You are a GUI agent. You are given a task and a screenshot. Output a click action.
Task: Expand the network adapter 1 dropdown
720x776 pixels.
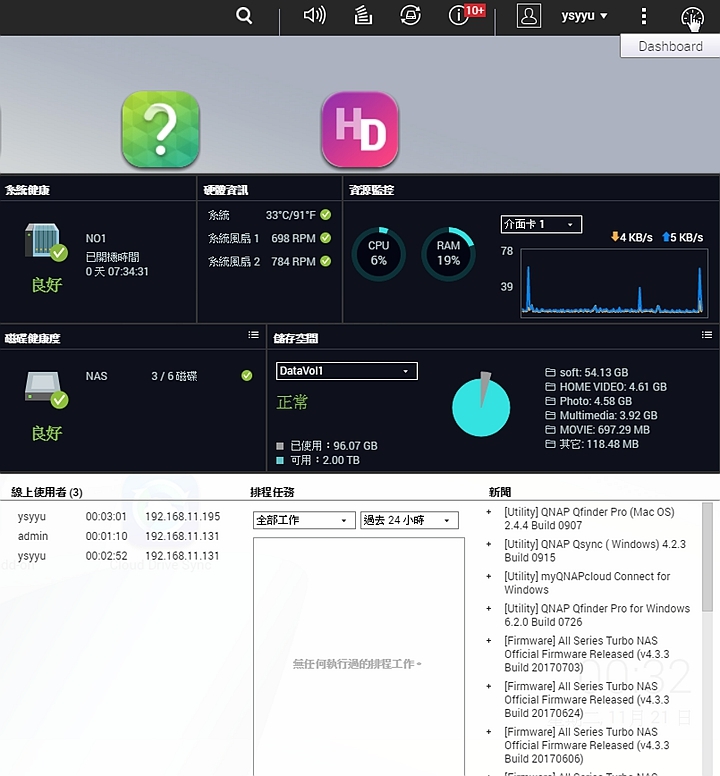coord(541,224)
